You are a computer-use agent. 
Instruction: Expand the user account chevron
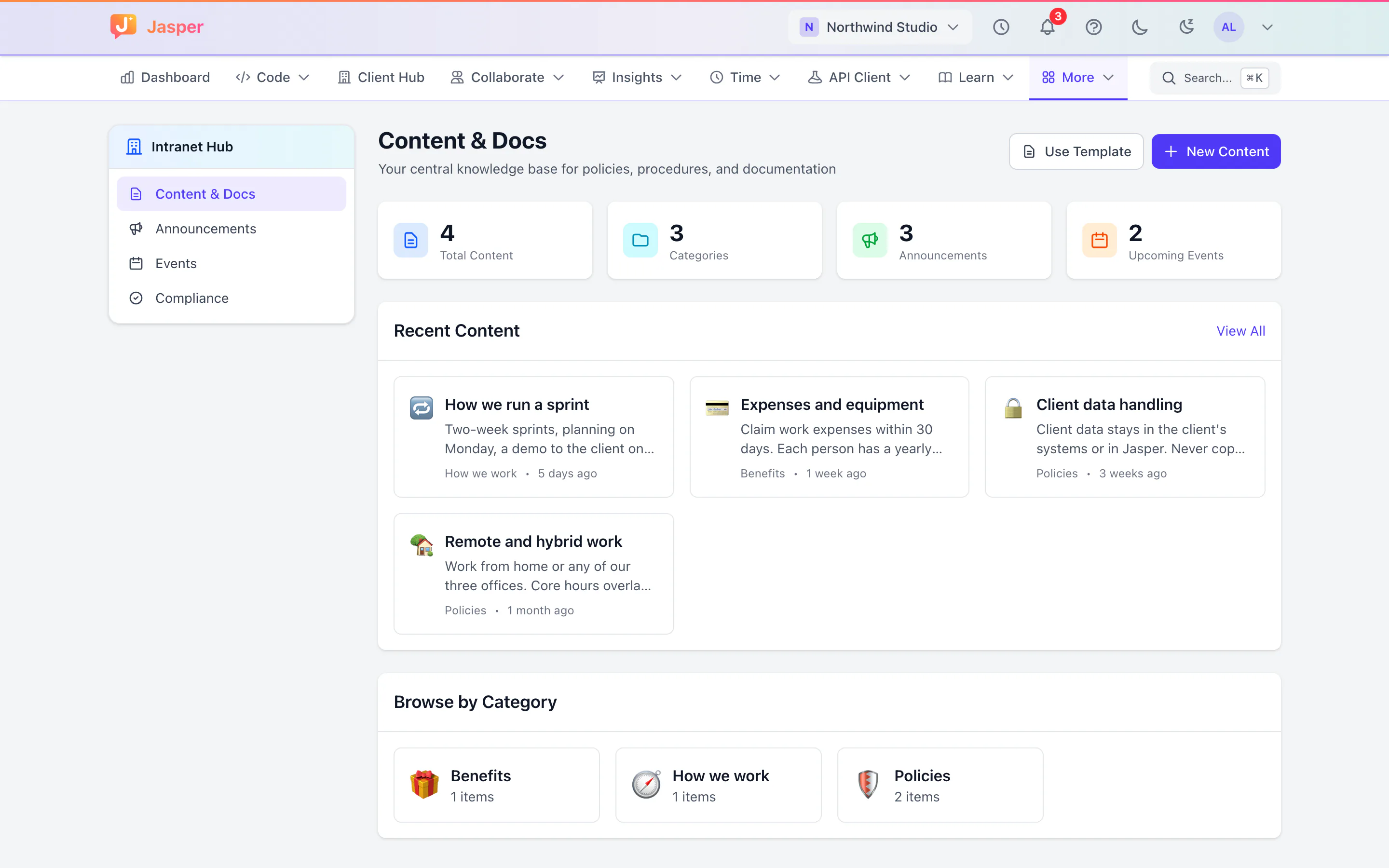(x=1267, y=27)
